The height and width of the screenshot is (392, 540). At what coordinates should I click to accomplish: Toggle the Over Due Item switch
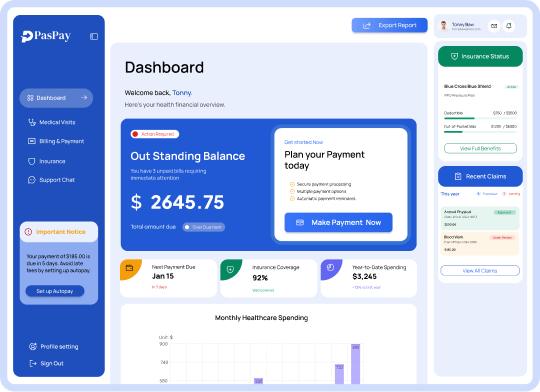[204, 227]
